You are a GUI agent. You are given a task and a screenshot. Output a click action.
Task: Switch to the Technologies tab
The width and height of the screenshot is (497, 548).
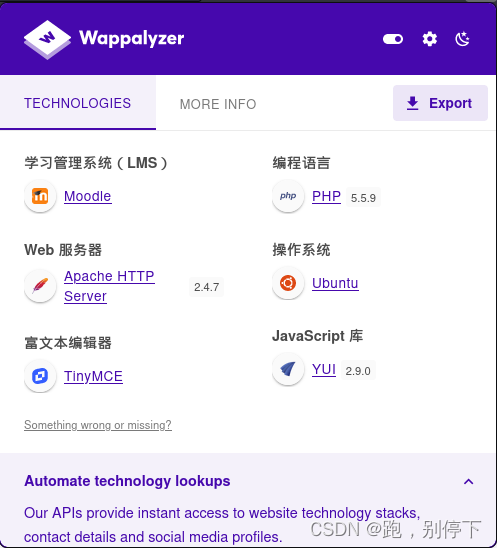78,103
